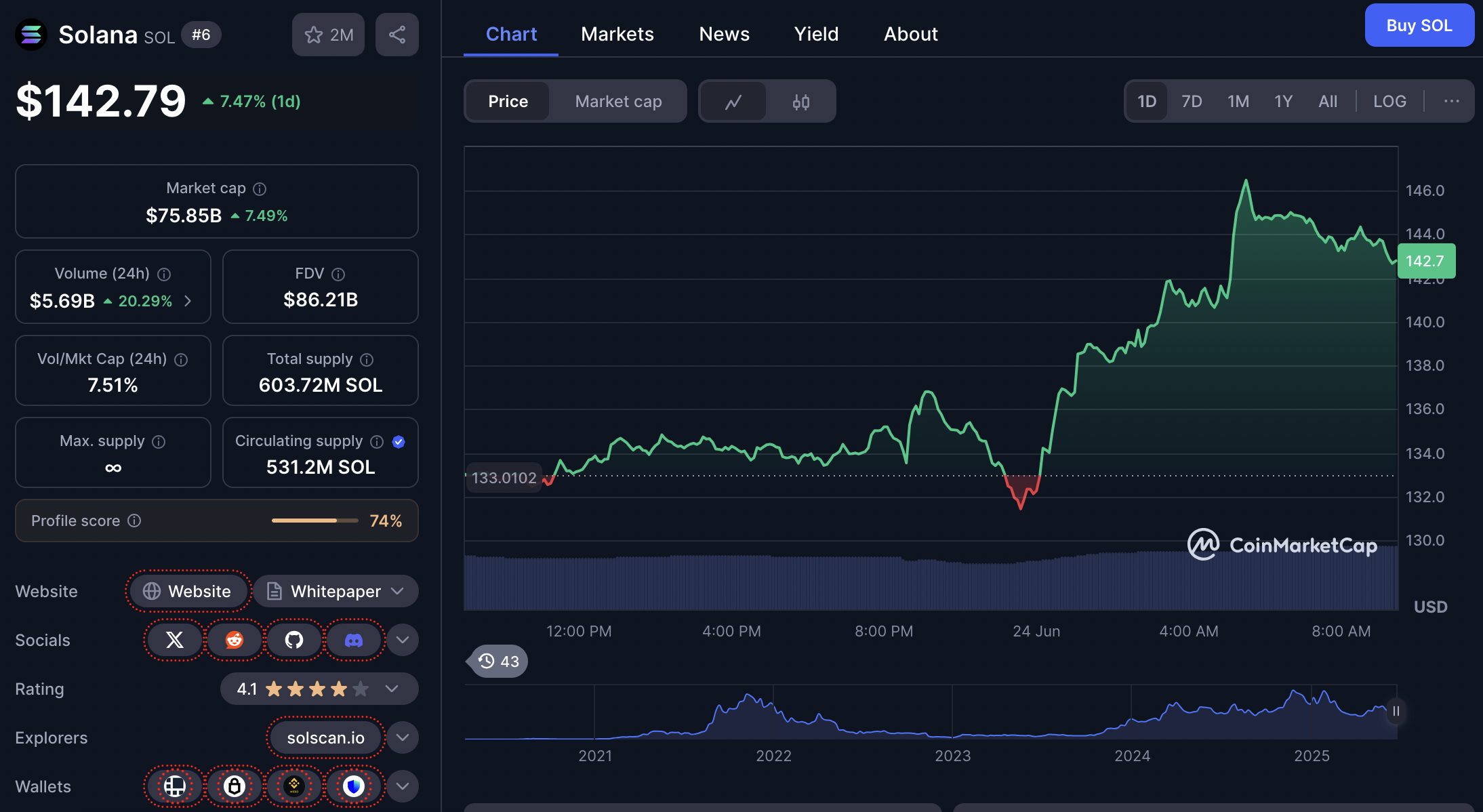Viewport: 1483px width, 812px height.
Task: Switch chart to line view
Action: click(733, 102)
